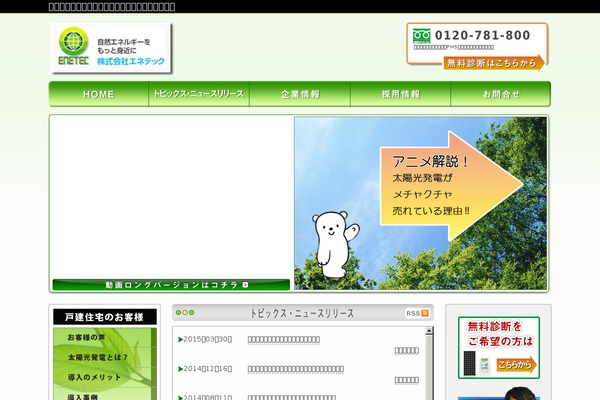Click the 無料診断はこちらから orange arrow button
The height and width of the screenshot is (400, 600).
tap(494, 63)
